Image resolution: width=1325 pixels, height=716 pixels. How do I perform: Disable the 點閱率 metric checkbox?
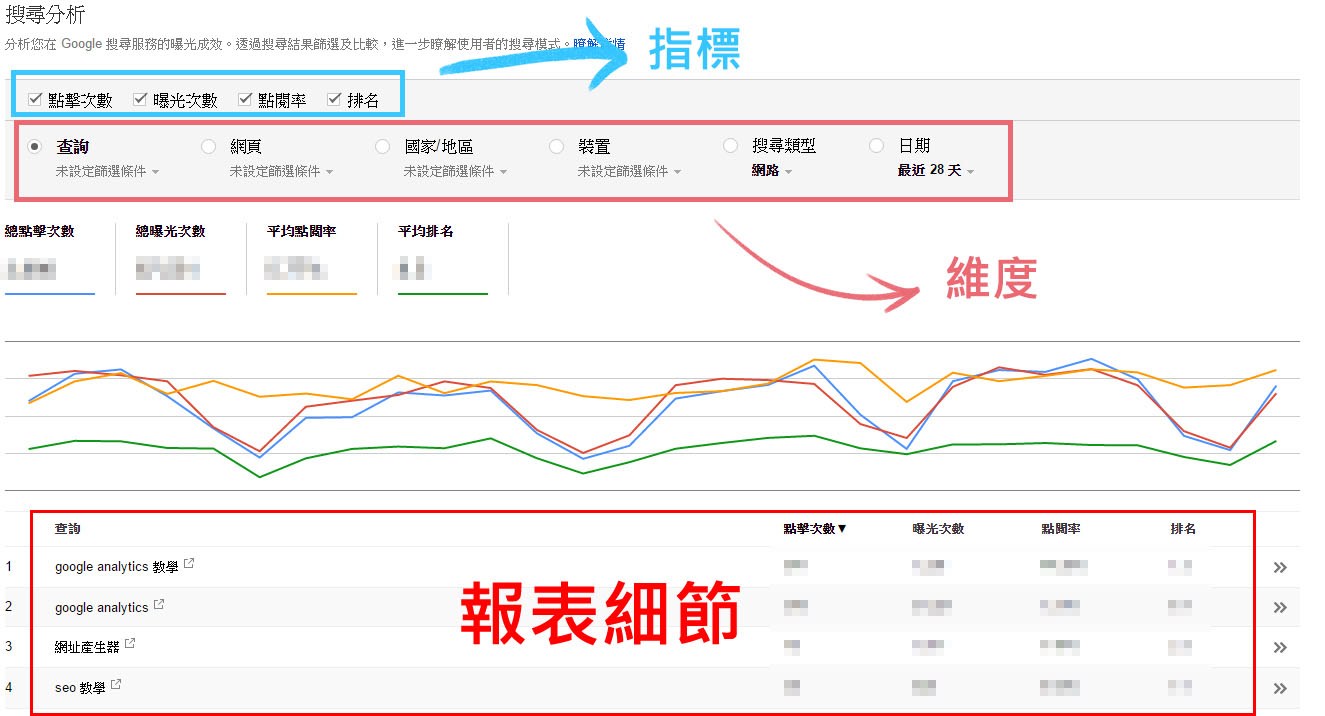click(245, 99)
